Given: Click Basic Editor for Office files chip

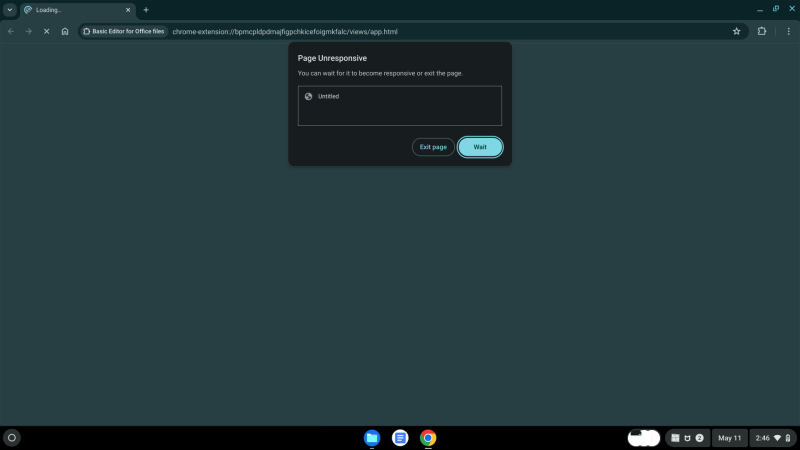Looking at the screenshot, I should 124,31.
